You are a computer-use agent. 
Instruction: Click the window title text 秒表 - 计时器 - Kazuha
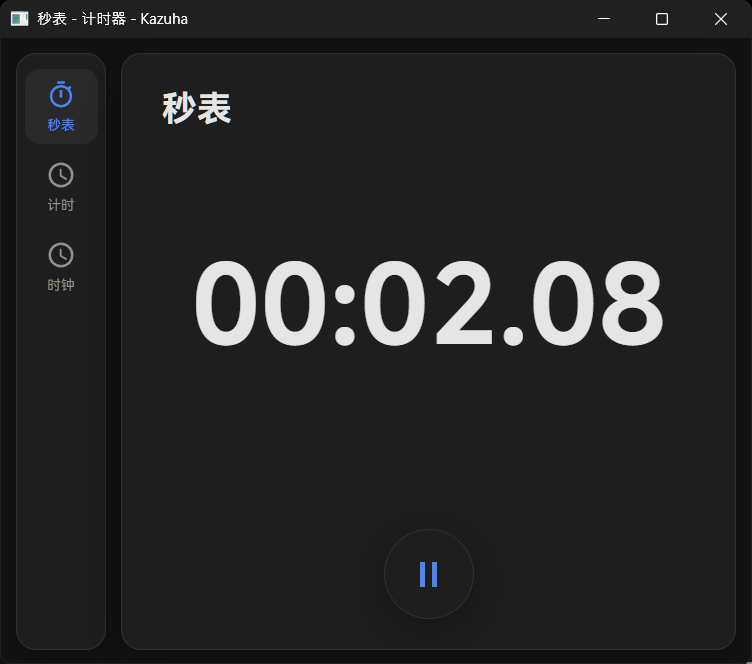[x=112, y=19]
